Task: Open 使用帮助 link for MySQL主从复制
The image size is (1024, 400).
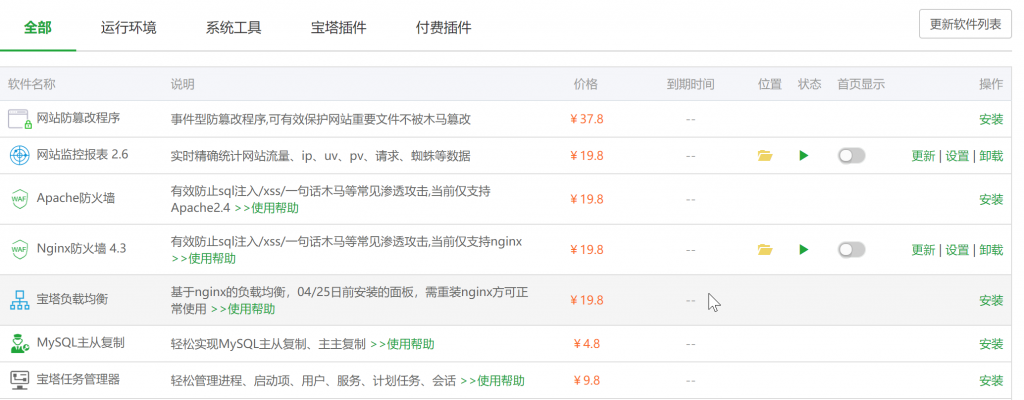Action: 402,344
